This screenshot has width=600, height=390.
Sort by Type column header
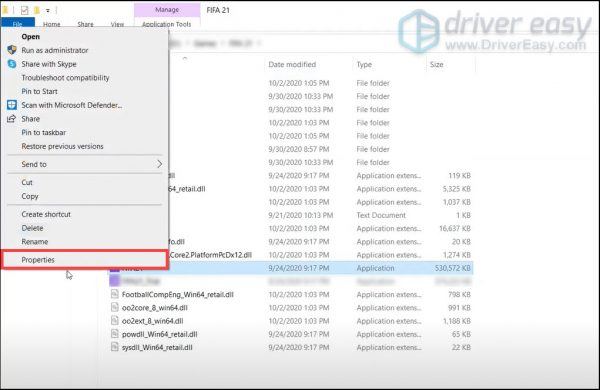pyautogui.click(x=364, y=65)
